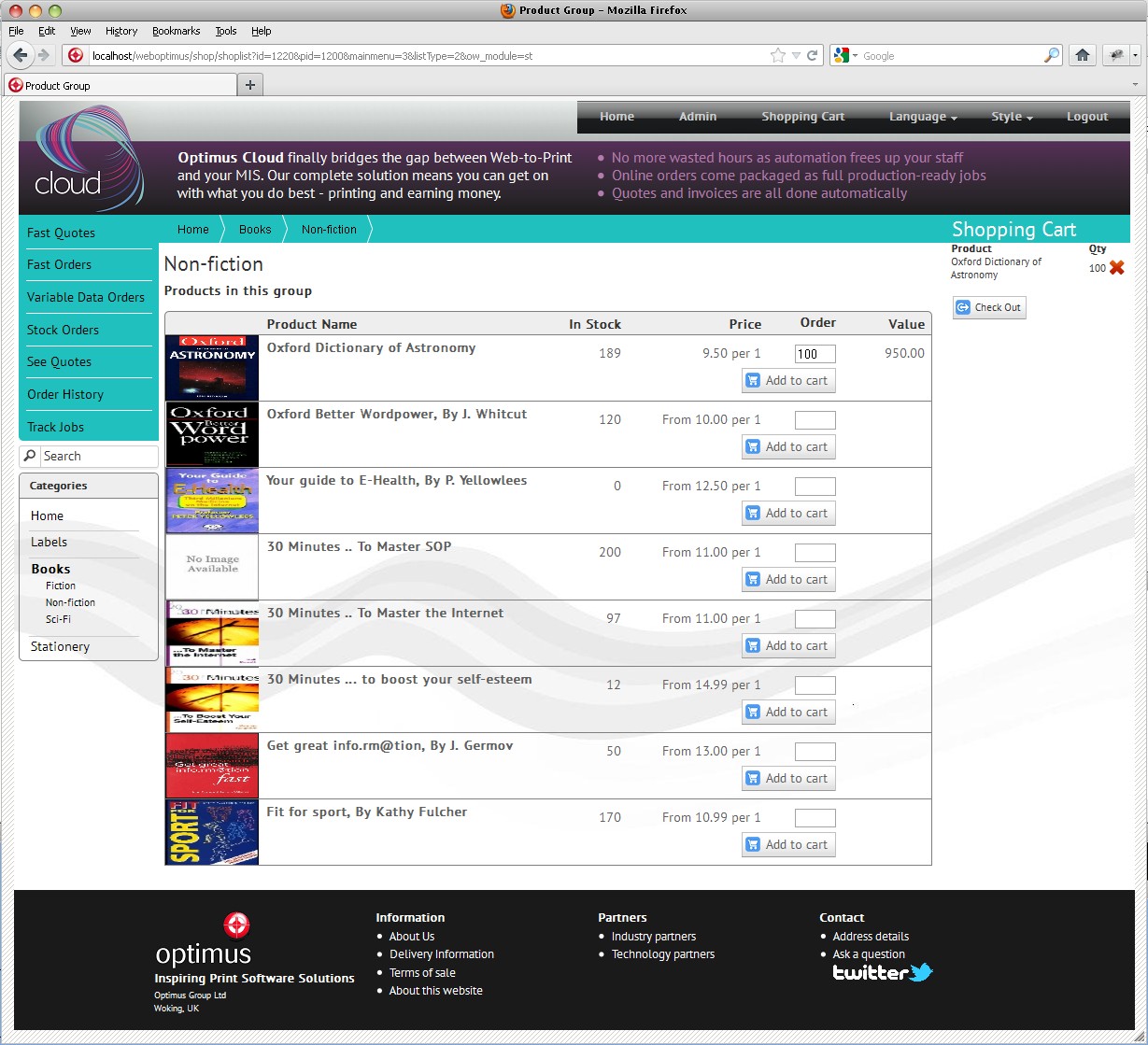The image size is (1148, 1045).
Task: Open Track Jobs in sidebar
Action: coord(55,427)
